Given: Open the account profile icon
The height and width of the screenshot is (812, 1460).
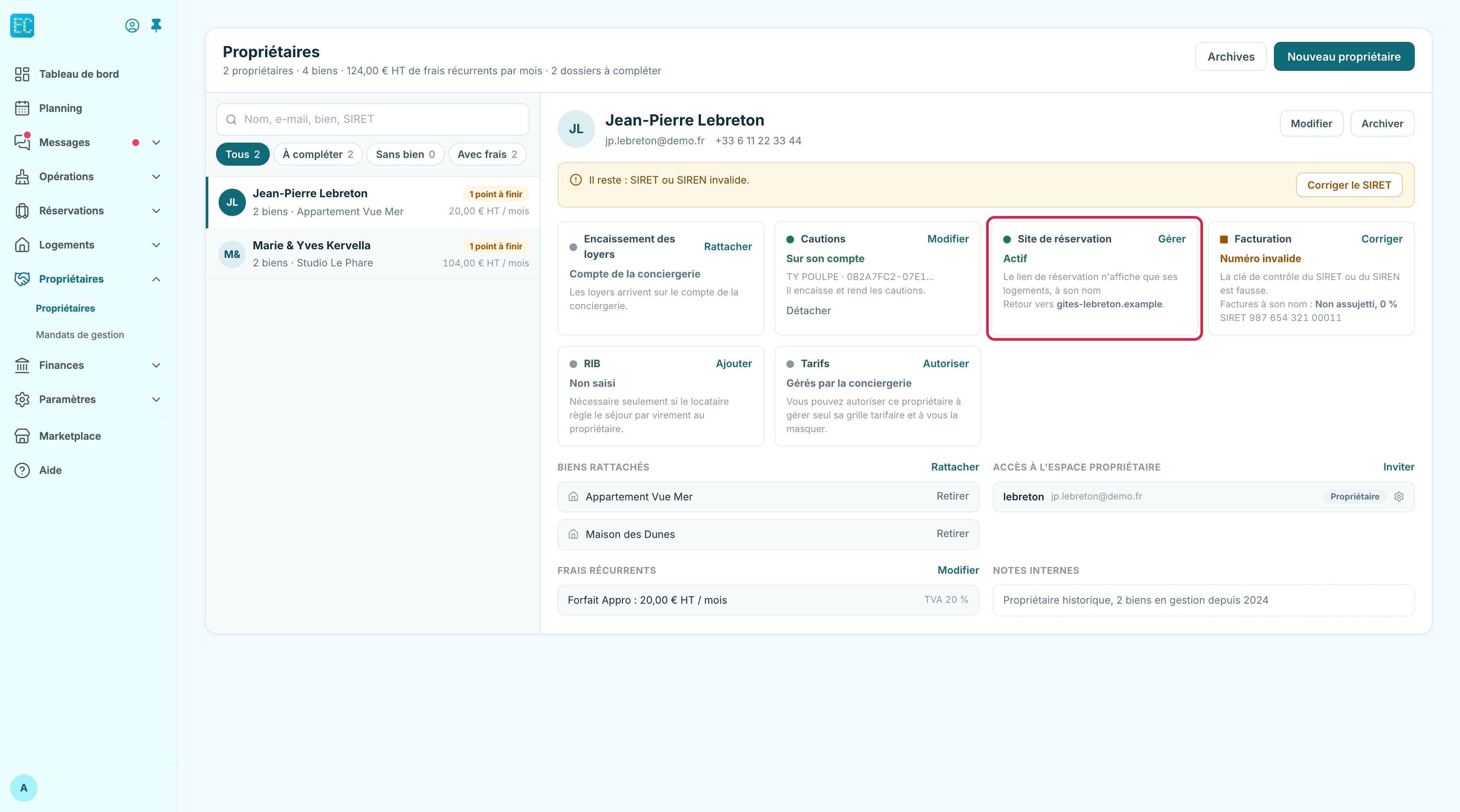Looking at the screenshot, I should pos(132,26).
